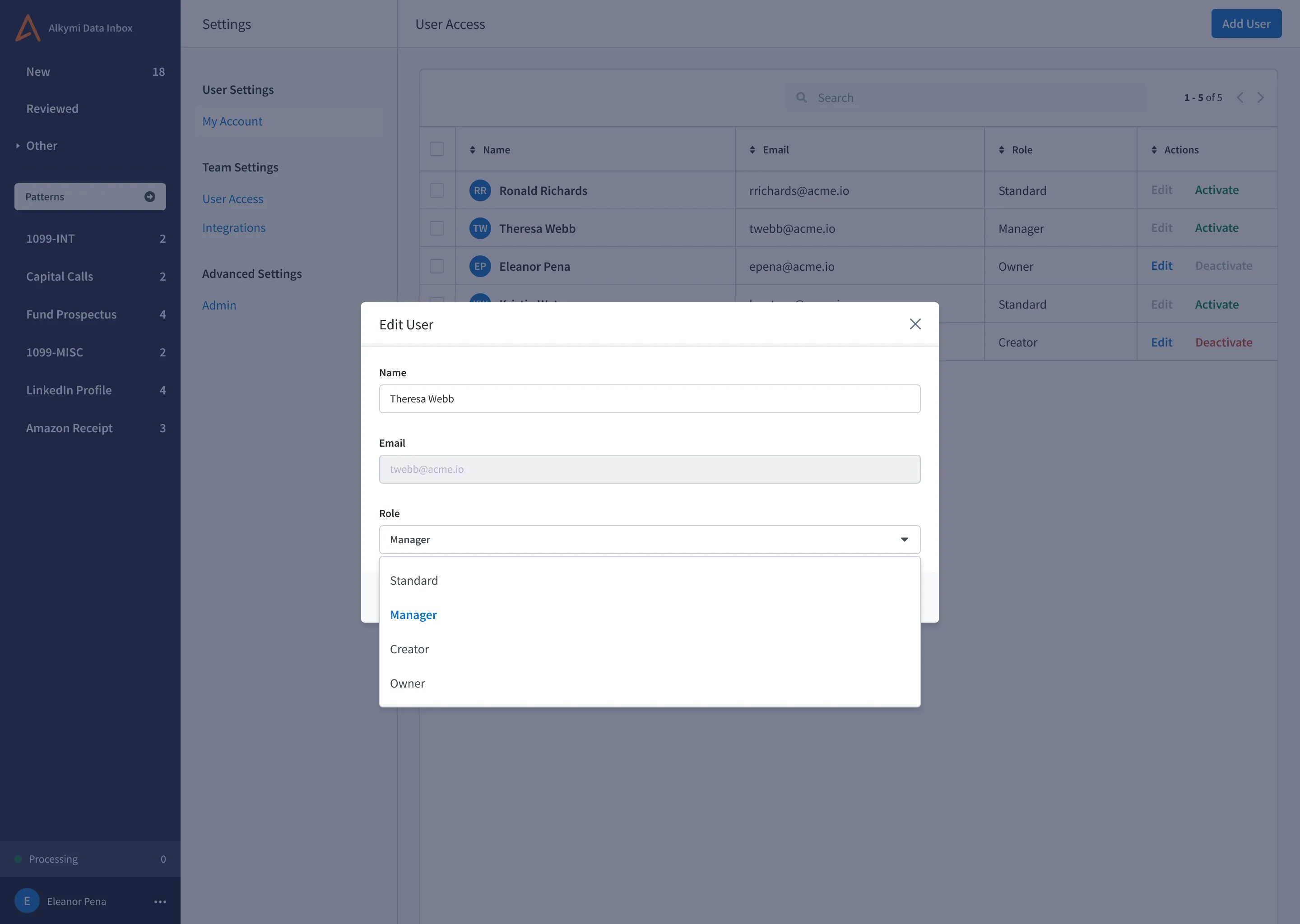
Task: Choose Owner from the role list
Action: [x=650, y=684]
